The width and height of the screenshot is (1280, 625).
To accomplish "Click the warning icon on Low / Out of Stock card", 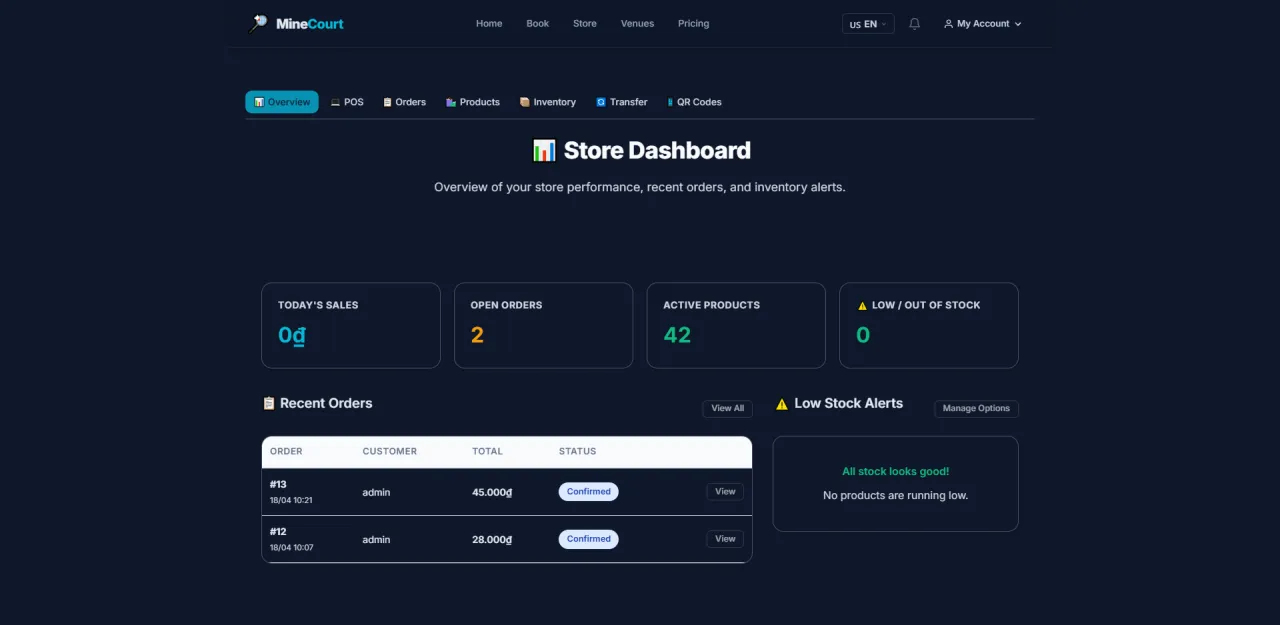I will pyautogui.click(x=862, y=305).
